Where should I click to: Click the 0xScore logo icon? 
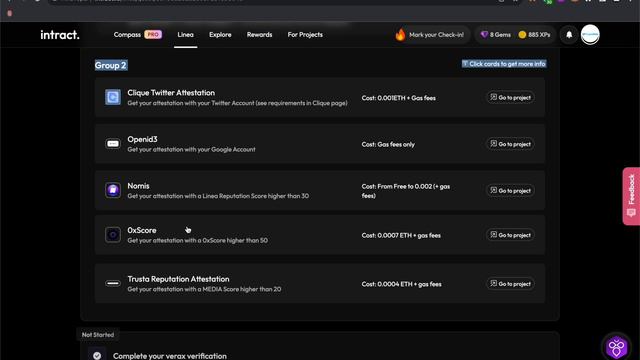[113, 235]
